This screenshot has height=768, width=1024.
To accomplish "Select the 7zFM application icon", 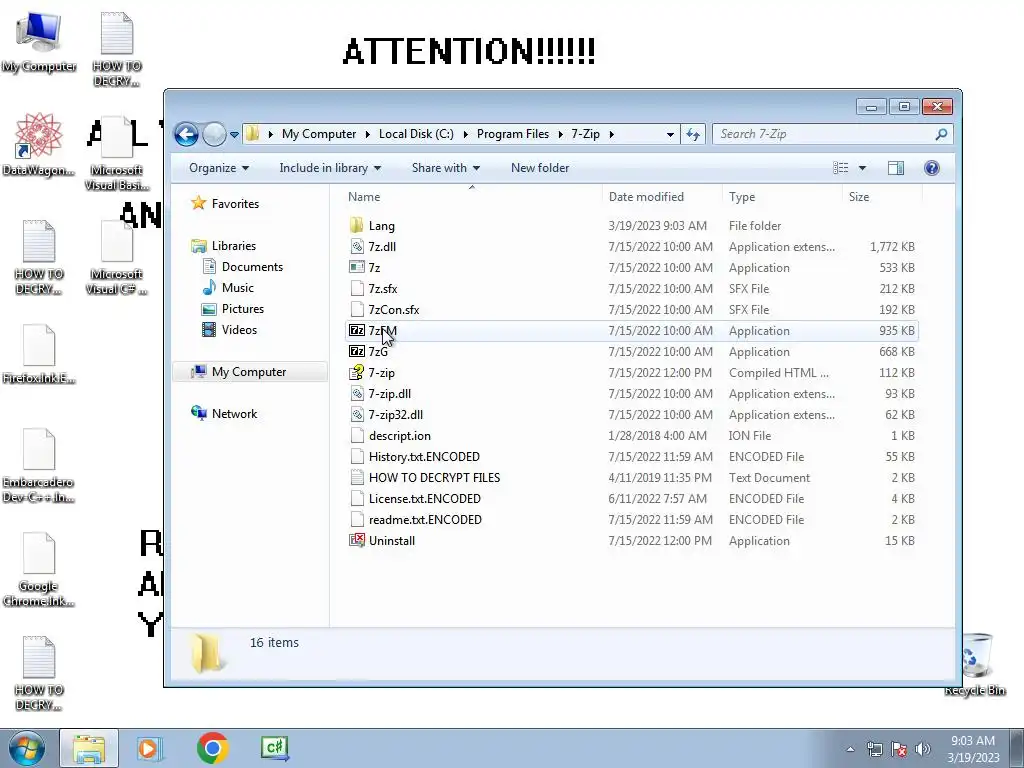I will pyautogui.click(x=357, y=330).
